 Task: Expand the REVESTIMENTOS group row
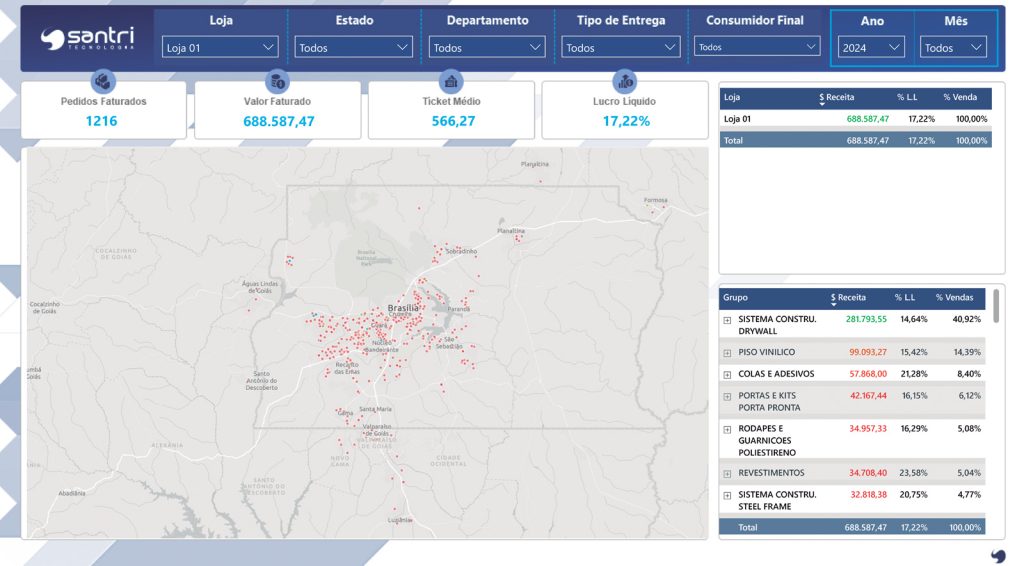727,473
